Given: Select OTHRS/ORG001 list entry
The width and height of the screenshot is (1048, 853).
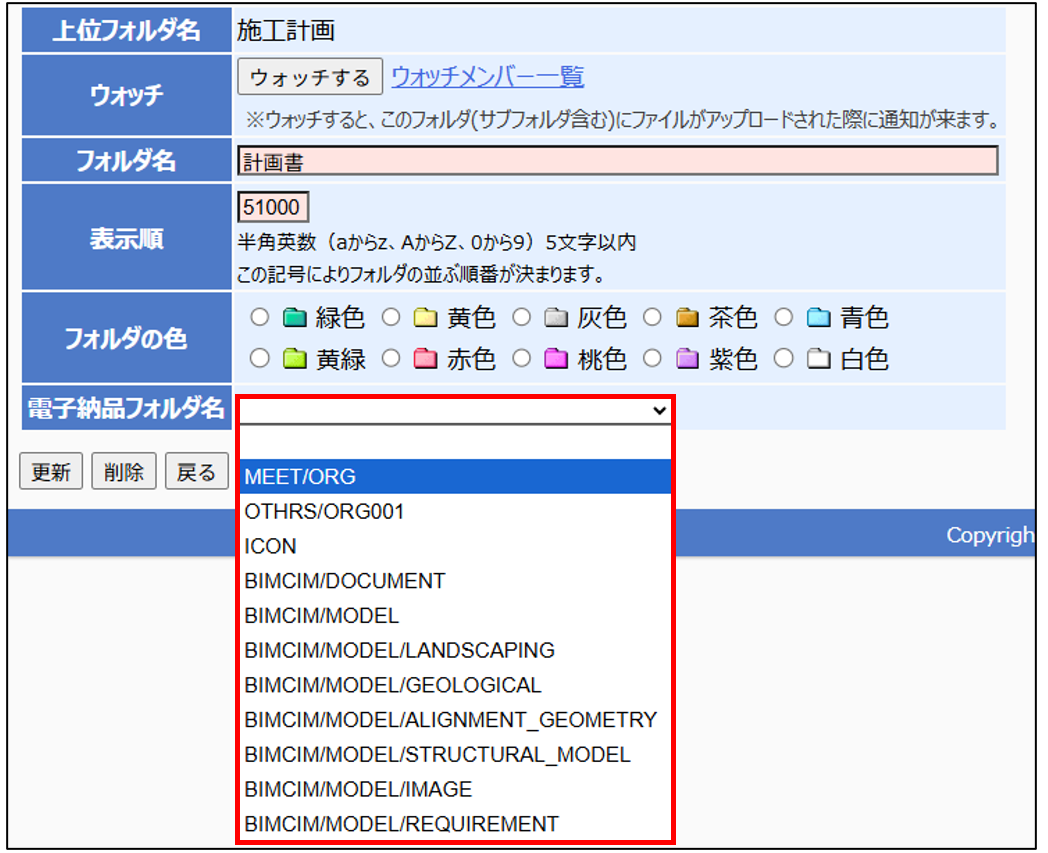Looking at the screenshot, I should click(324, 512).
